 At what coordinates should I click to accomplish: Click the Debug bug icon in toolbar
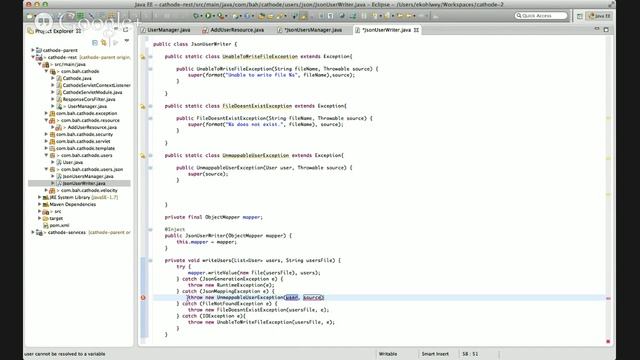coord(197,16)
